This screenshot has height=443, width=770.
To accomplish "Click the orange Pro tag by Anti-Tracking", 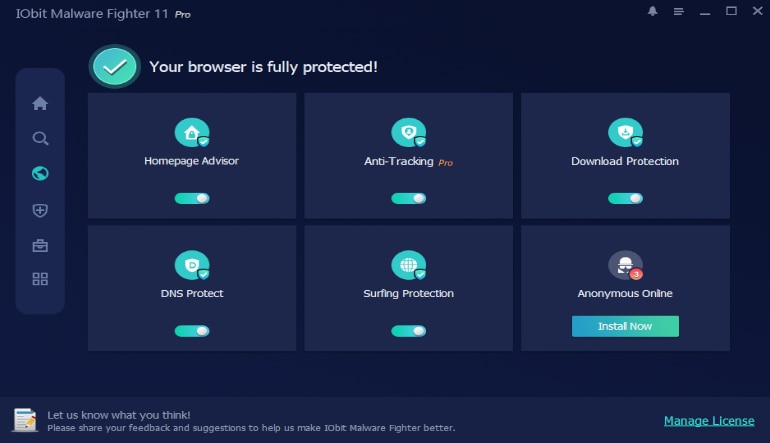I will [445, 163].
